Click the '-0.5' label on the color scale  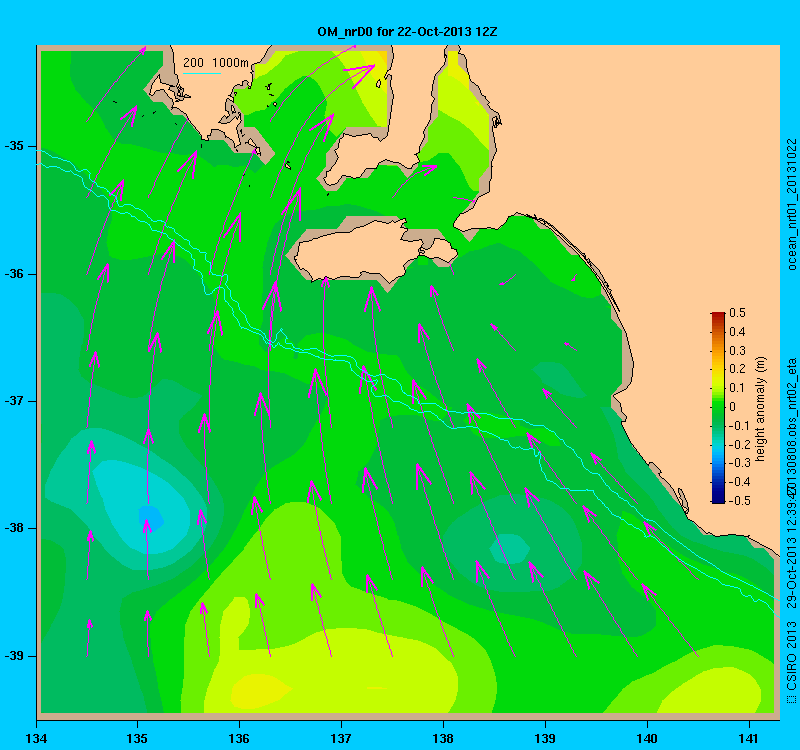[x=739, y=501]
